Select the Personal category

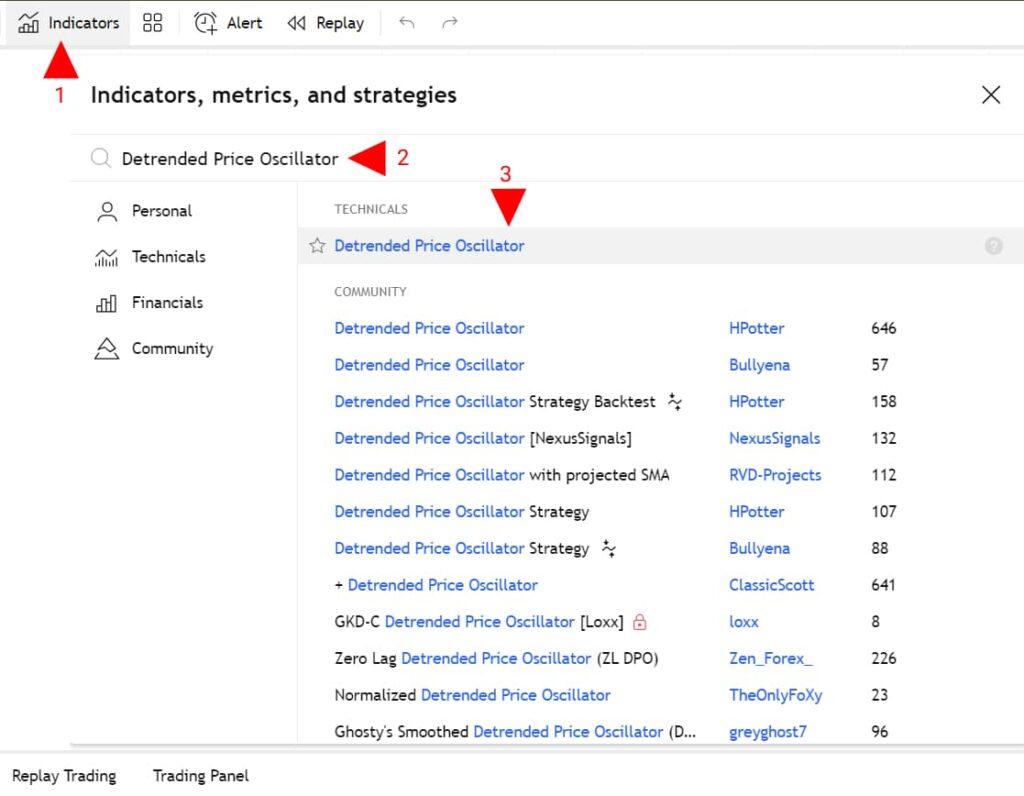[161, 211]
